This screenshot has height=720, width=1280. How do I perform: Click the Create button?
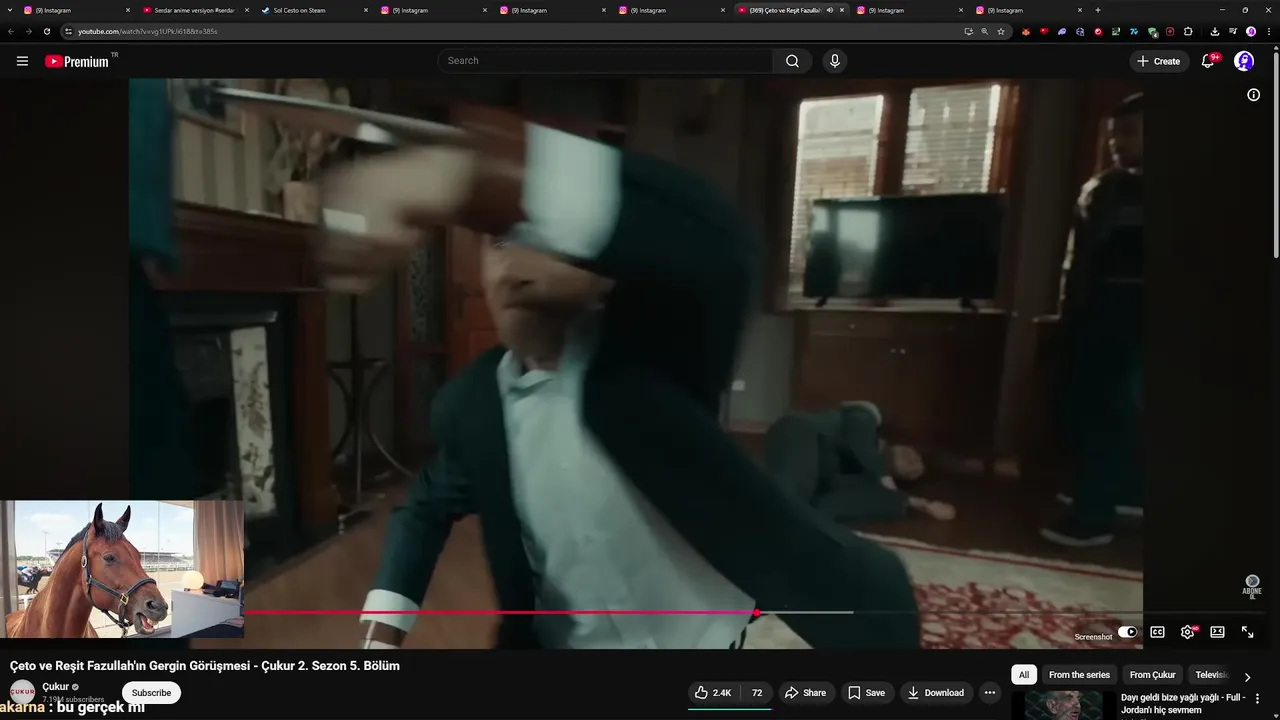tap(1158, 61)
